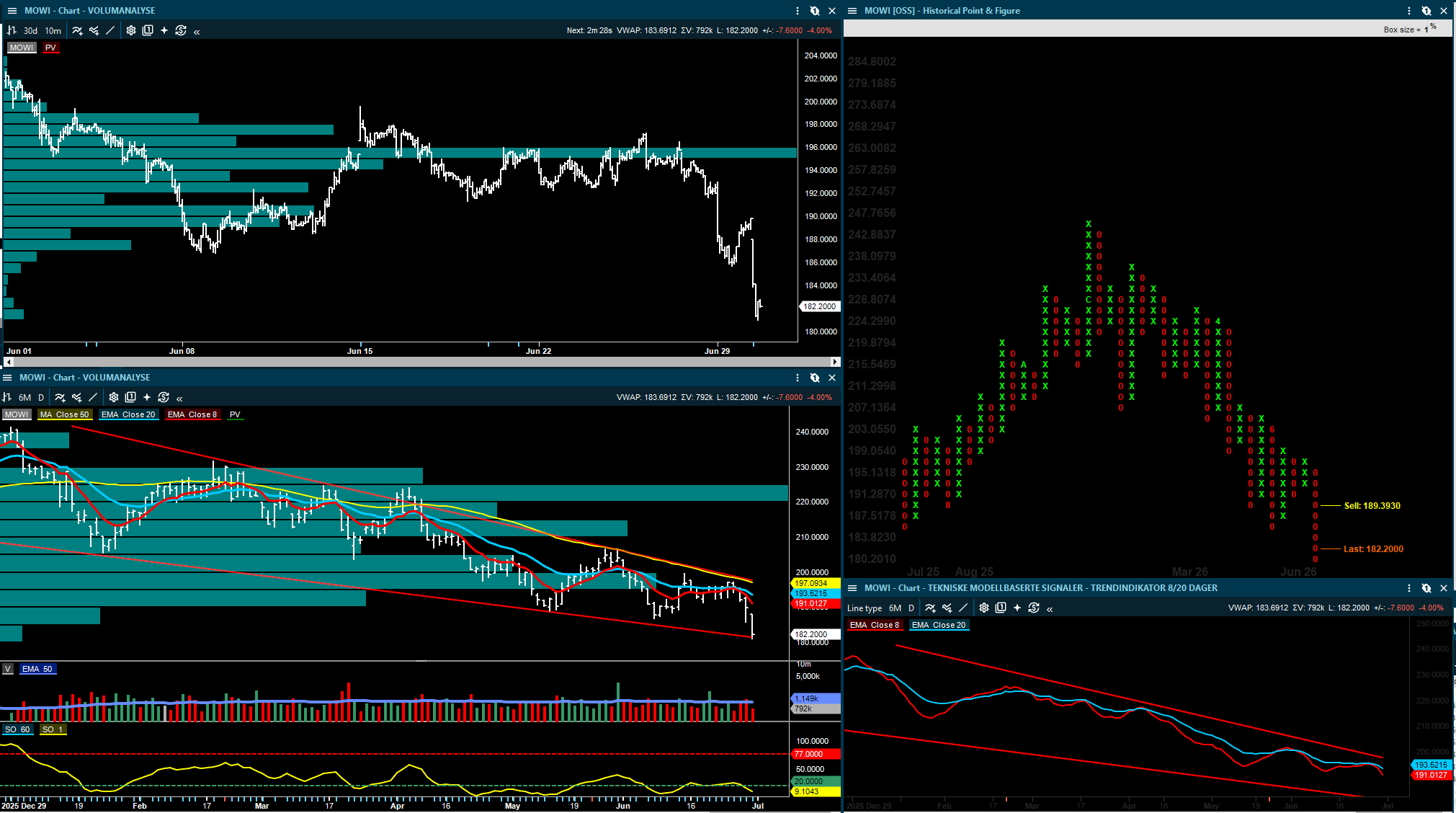Add comparison study icon in 6M daily chart
The width and height of the screenshot is (1456, 813).
tap(76, 397)
